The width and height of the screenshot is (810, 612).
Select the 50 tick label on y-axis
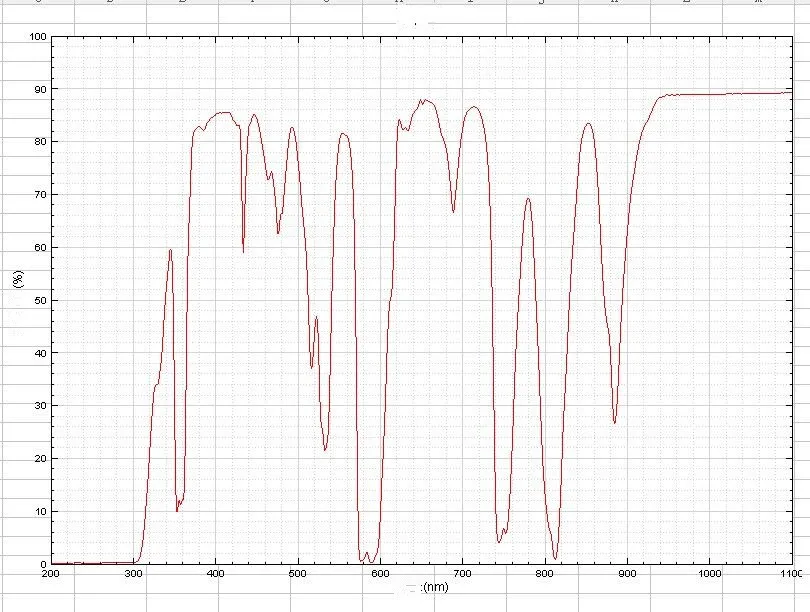[40, 300]
